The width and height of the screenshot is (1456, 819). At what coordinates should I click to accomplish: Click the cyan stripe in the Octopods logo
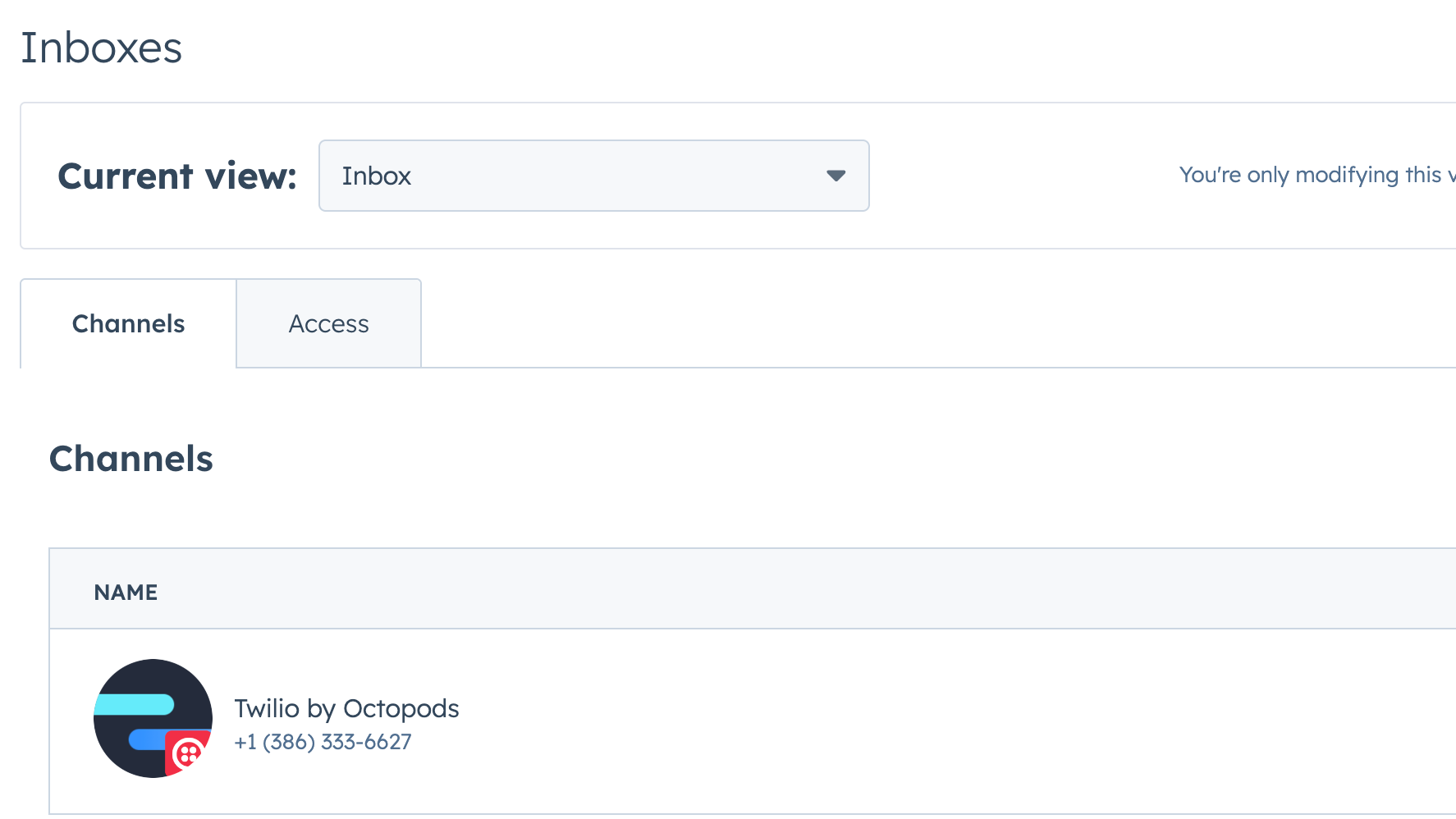click(x=134, y=704)
